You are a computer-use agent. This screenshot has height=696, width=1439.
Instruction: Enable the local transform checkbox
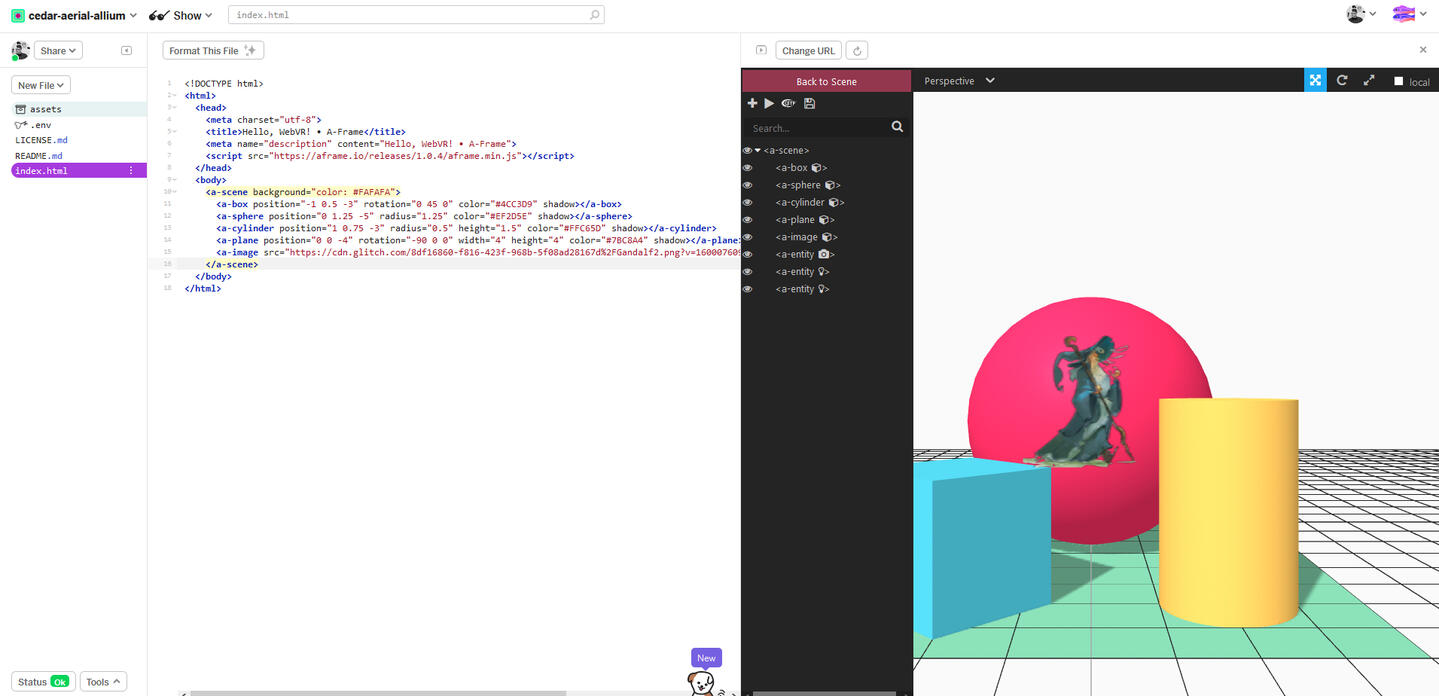tap(1398, 82)
